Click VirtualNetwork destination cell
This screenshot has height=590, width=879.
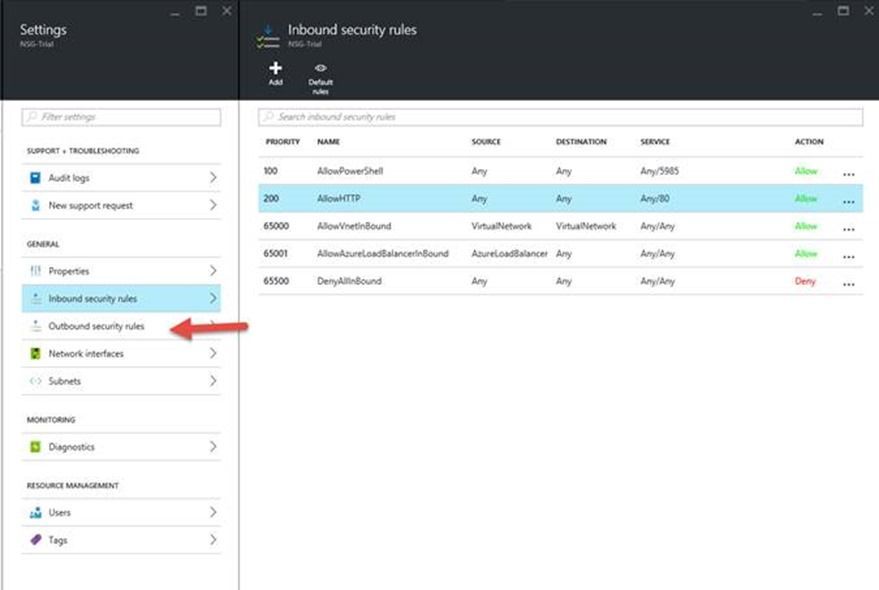[586, 226]
